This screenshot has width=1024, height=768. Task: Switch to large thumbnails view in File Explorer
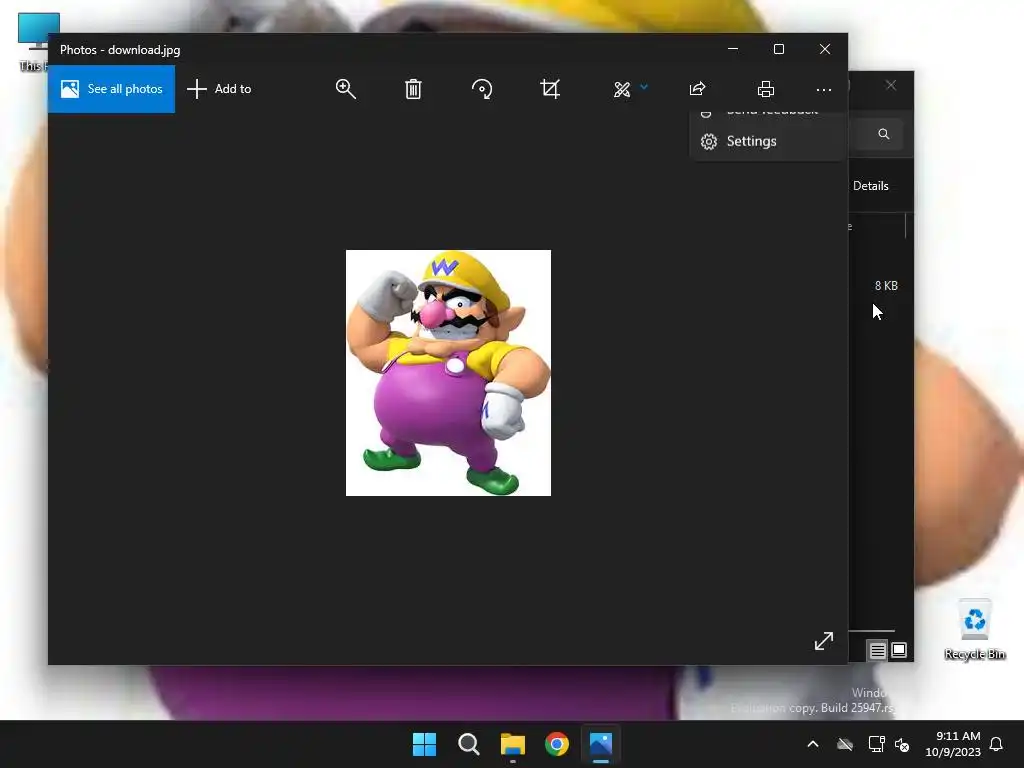tap(899, 650)
